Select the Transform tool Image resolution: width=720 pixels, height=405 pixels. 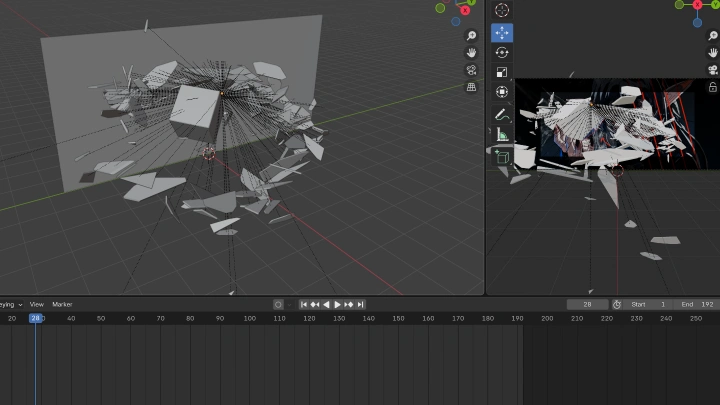(x=502, y=92)
